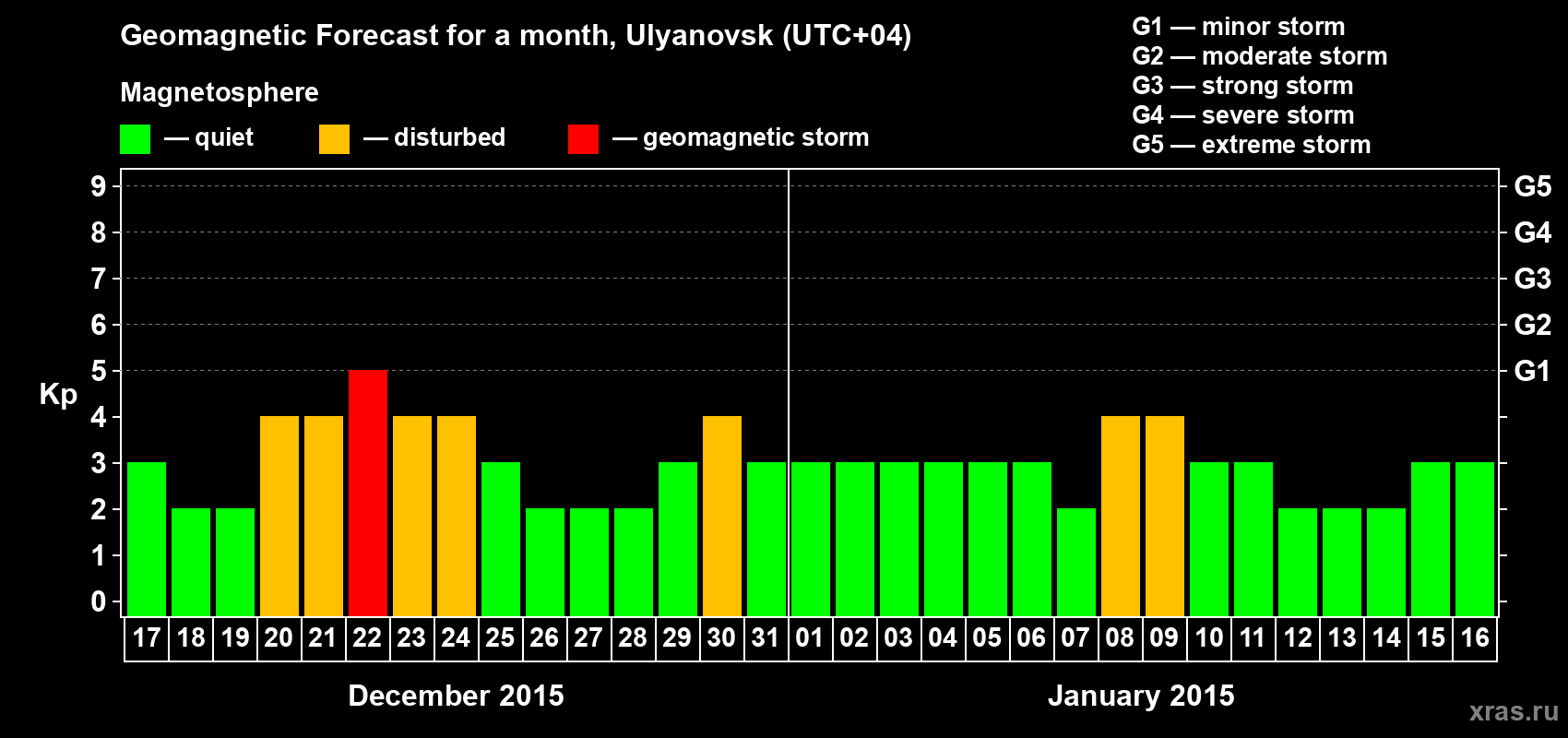Select the green bar for December 17
This screenshot has width=1568, height=738.
coord(147,540)
